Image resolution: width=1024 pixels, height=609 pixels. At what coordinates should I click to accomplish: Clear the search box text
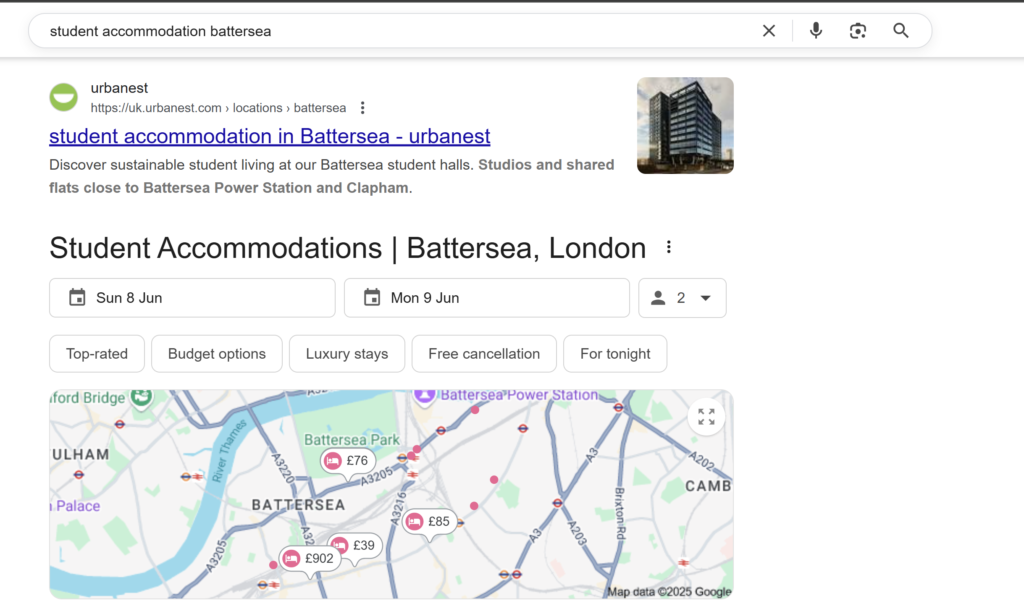coord(769,31)
